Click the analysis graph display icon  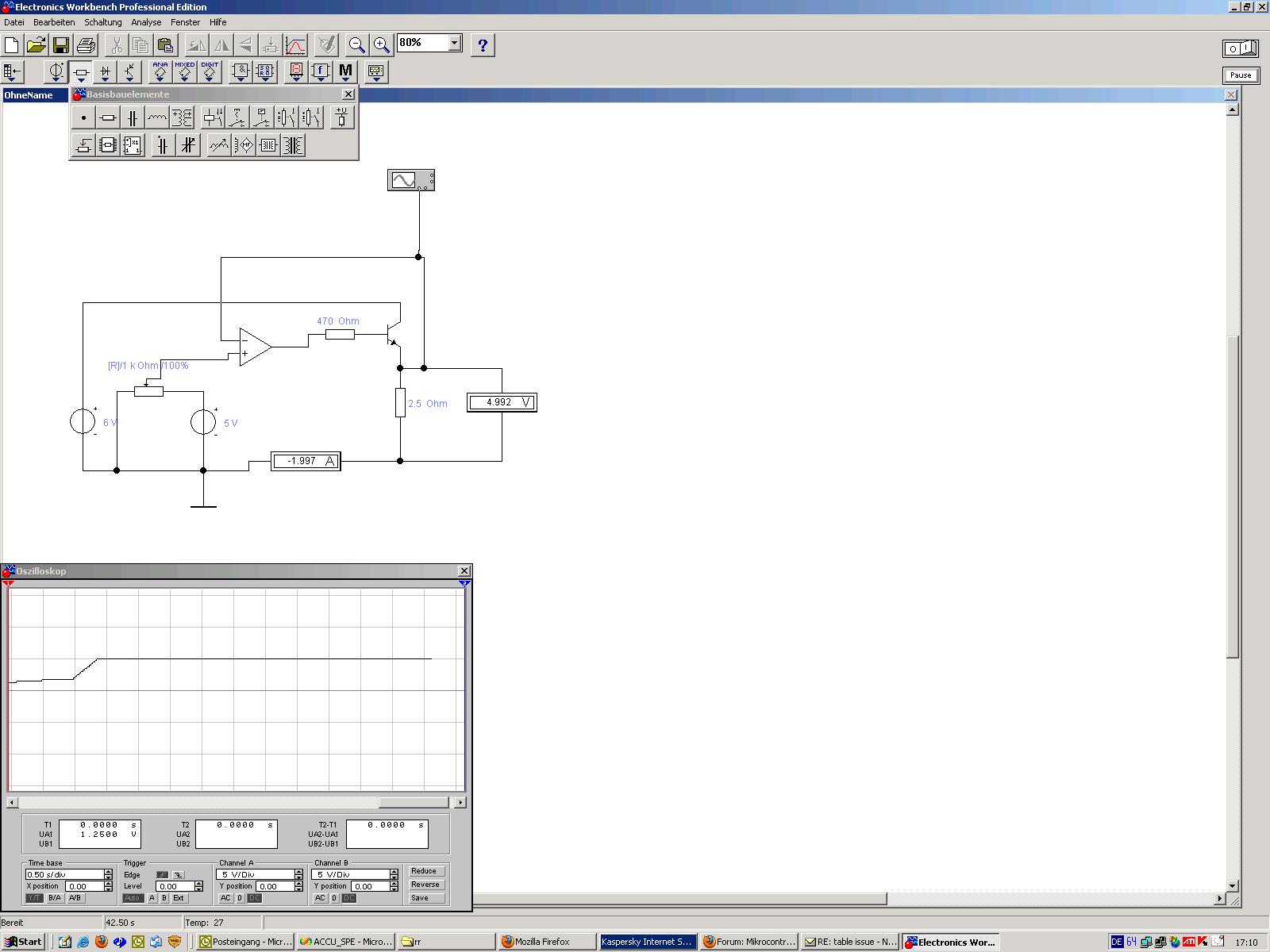click(295, 45)
